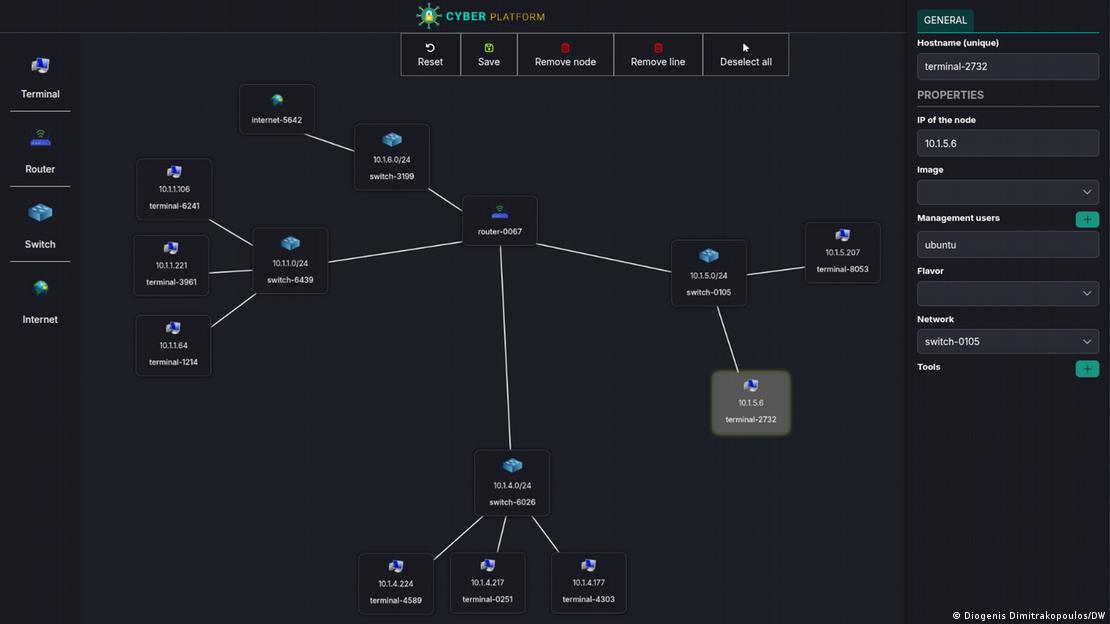This screenshot has height=624, width=1110.
Task: Save the network topology
Action: [489, 54]
